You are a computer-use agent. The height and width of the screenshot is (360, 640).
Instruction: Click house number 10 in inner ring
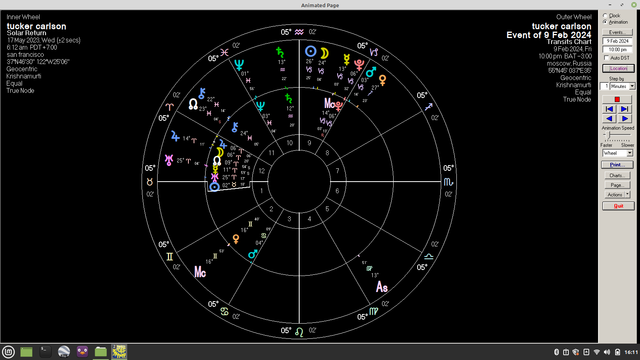289,143
